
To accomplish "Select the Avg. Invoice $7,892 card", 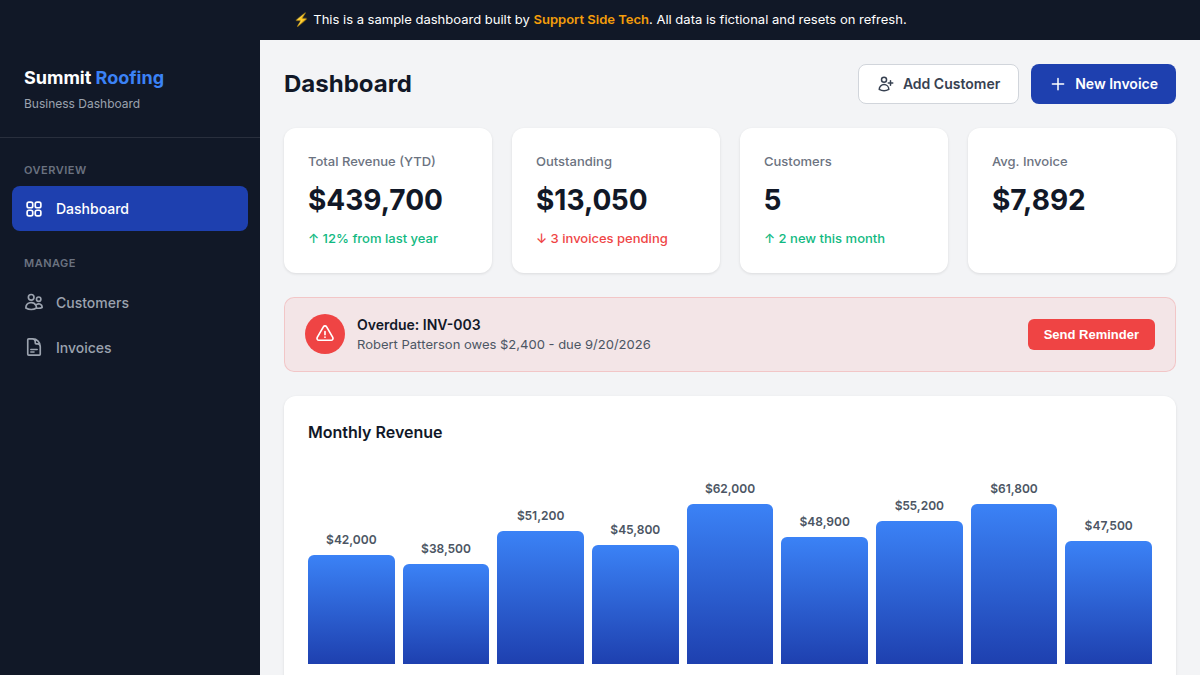I will coord(1072,200).
